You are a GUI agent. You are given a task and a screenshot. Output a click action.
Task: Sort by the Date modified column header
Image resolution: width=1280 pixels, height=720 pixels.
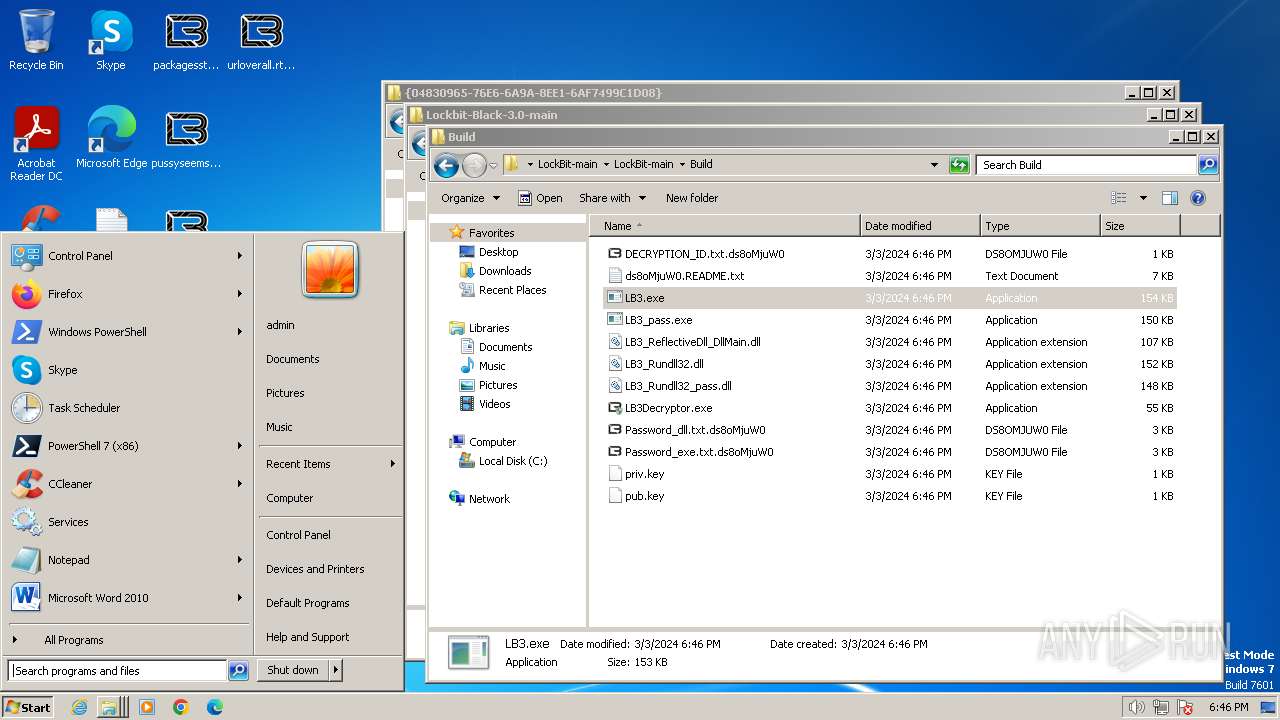point(920,226)
